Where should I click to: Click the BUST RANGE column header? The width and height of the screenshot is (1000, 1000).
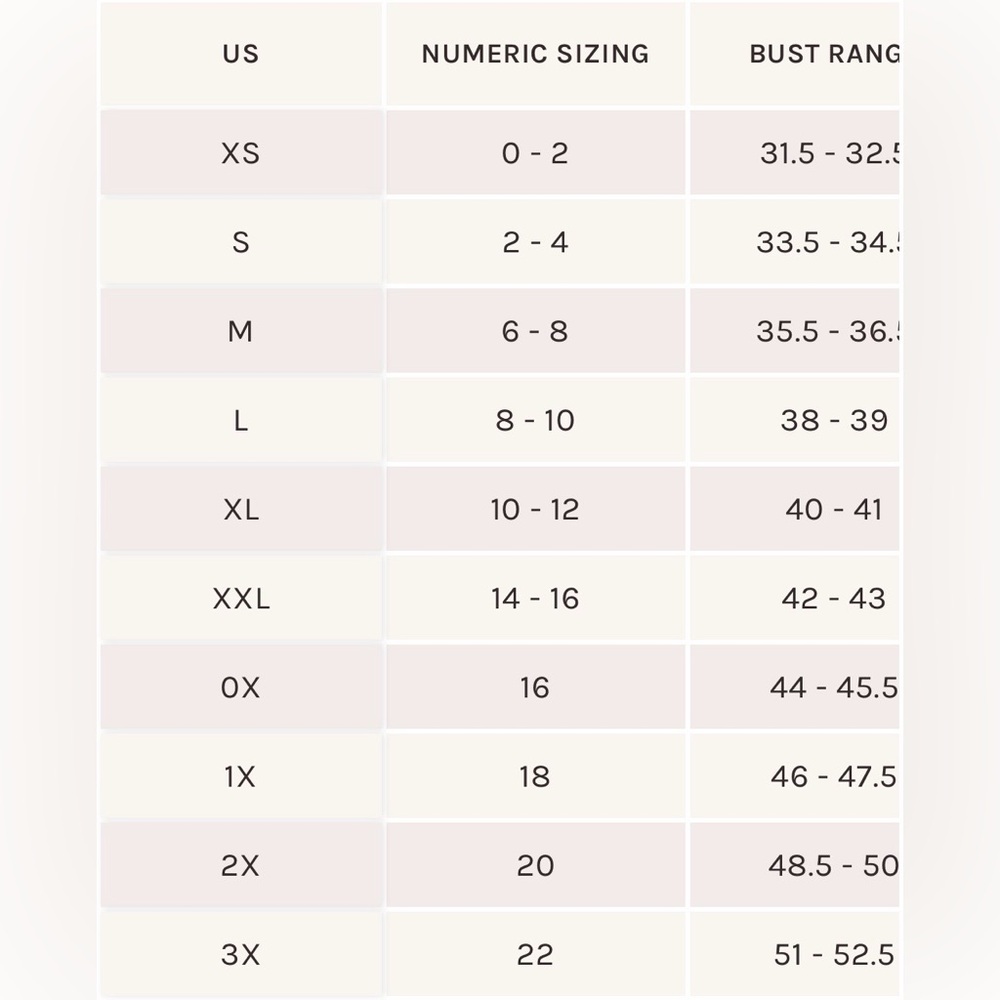click(795, 54)
